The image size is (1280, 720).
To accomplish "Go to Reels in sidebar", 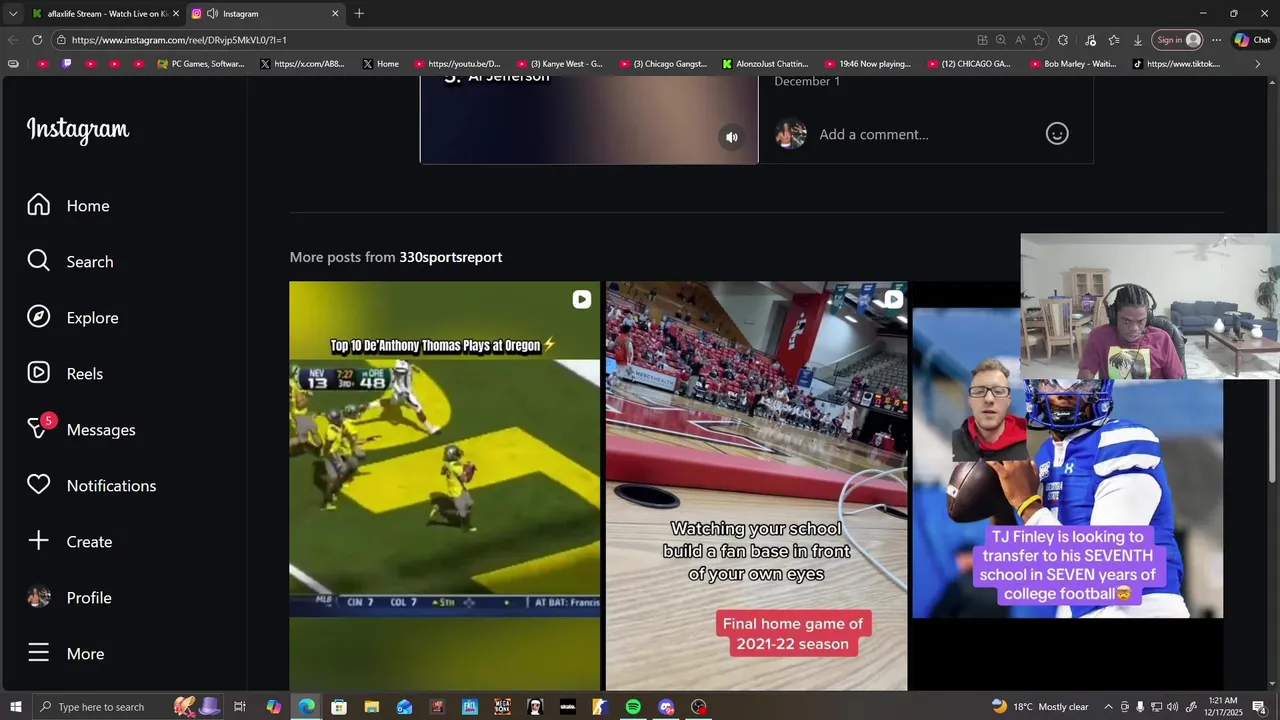I will coord(65,373).
